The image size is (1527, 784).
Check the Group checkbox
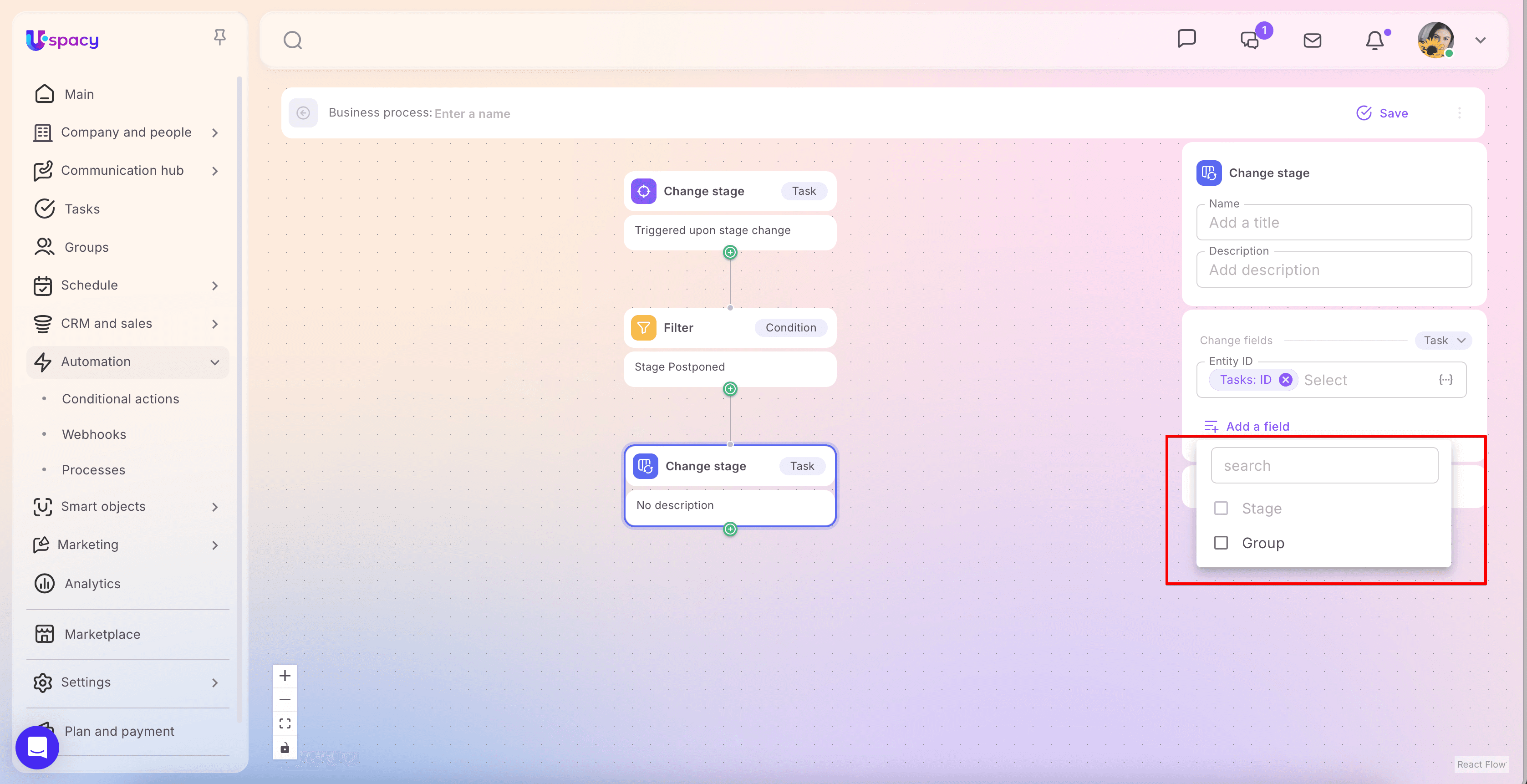pos(1221,543)
